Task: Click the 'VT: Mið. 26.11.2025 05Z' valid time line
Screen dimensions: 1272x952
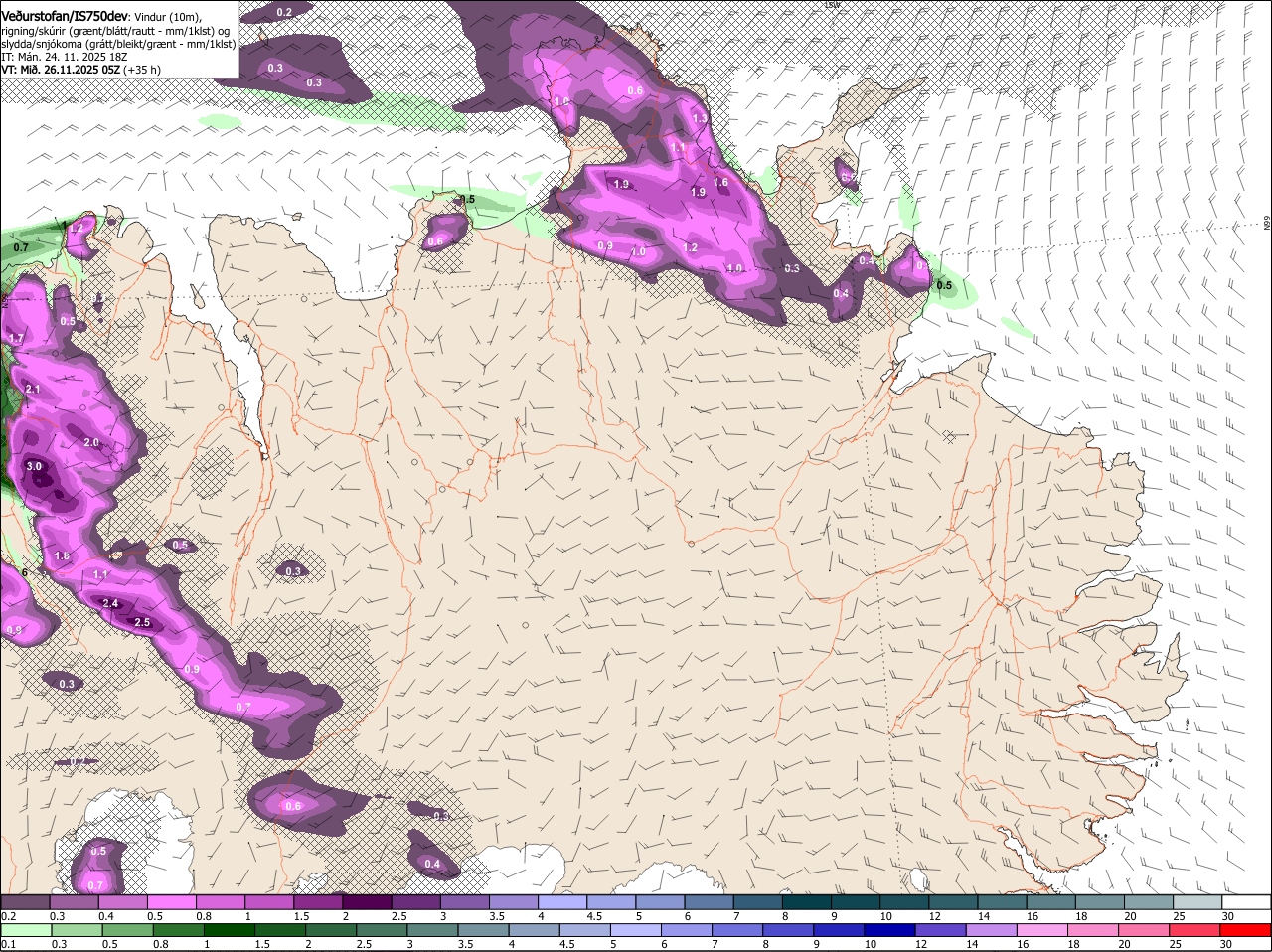Action: (61, 70)
